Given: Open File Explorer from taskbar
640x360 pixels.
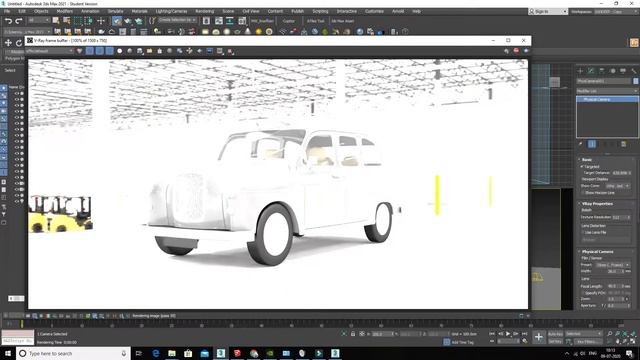Looking at the screenshot, I should (172, 353).
